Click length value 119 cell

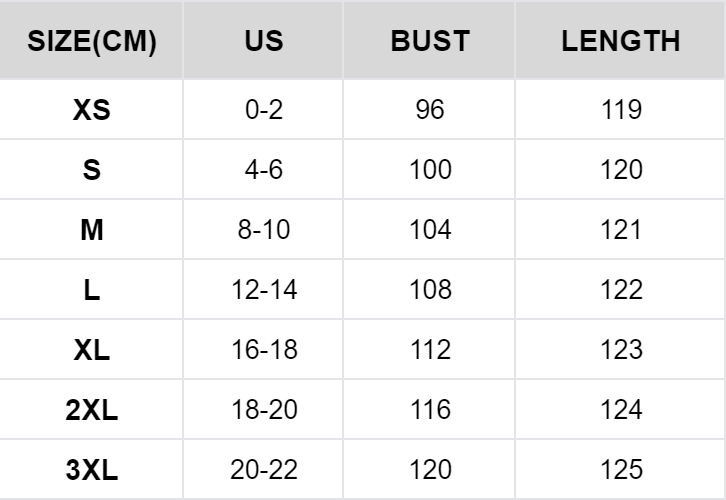tap(622, 110)
